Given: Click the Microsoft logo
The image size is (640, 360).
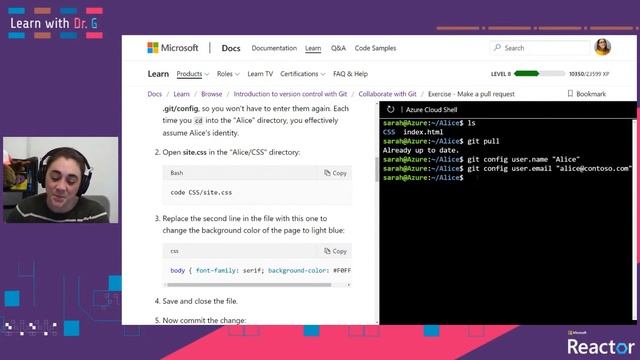Looking at the screenshot, I should [x=173, y=48].
